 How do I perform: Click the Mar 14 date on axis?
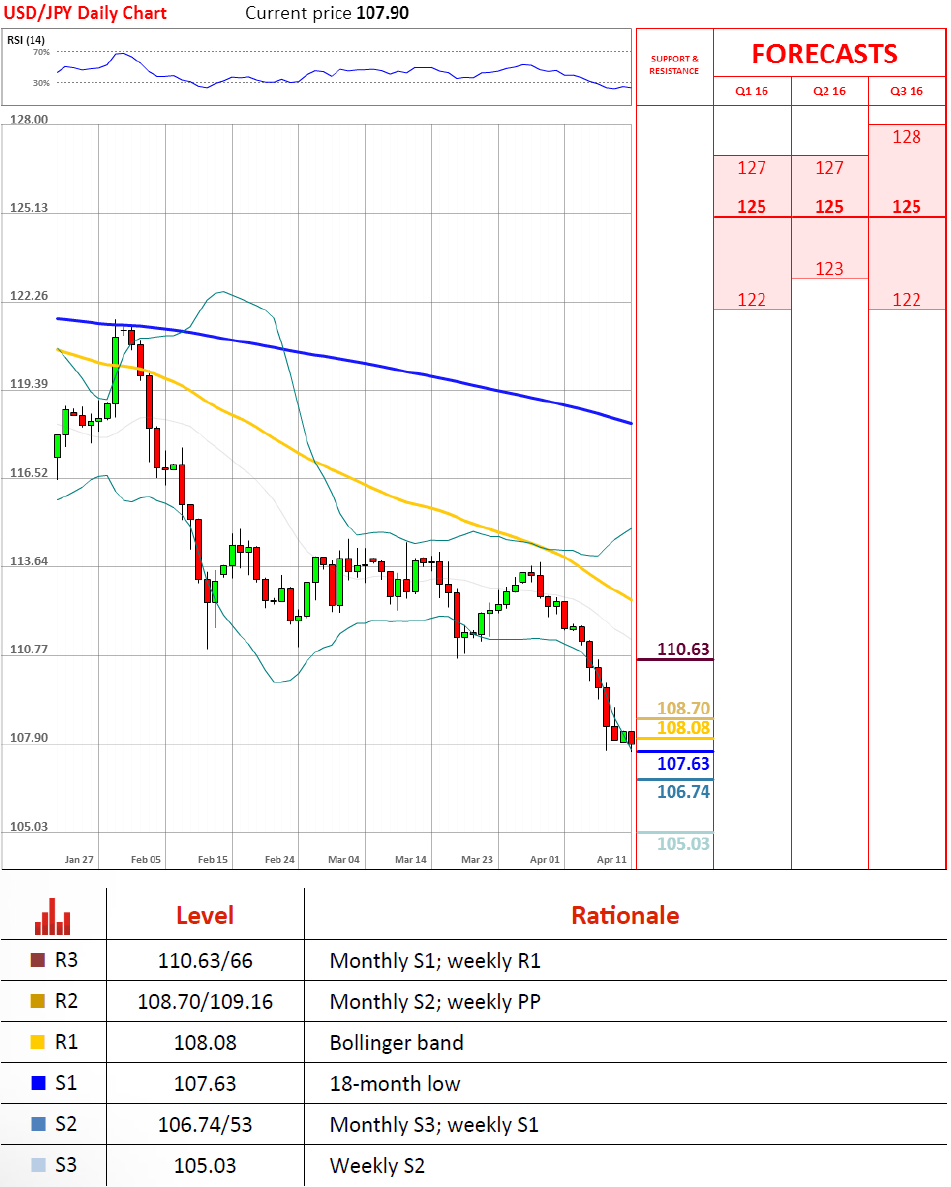click(x=410, y=859)
